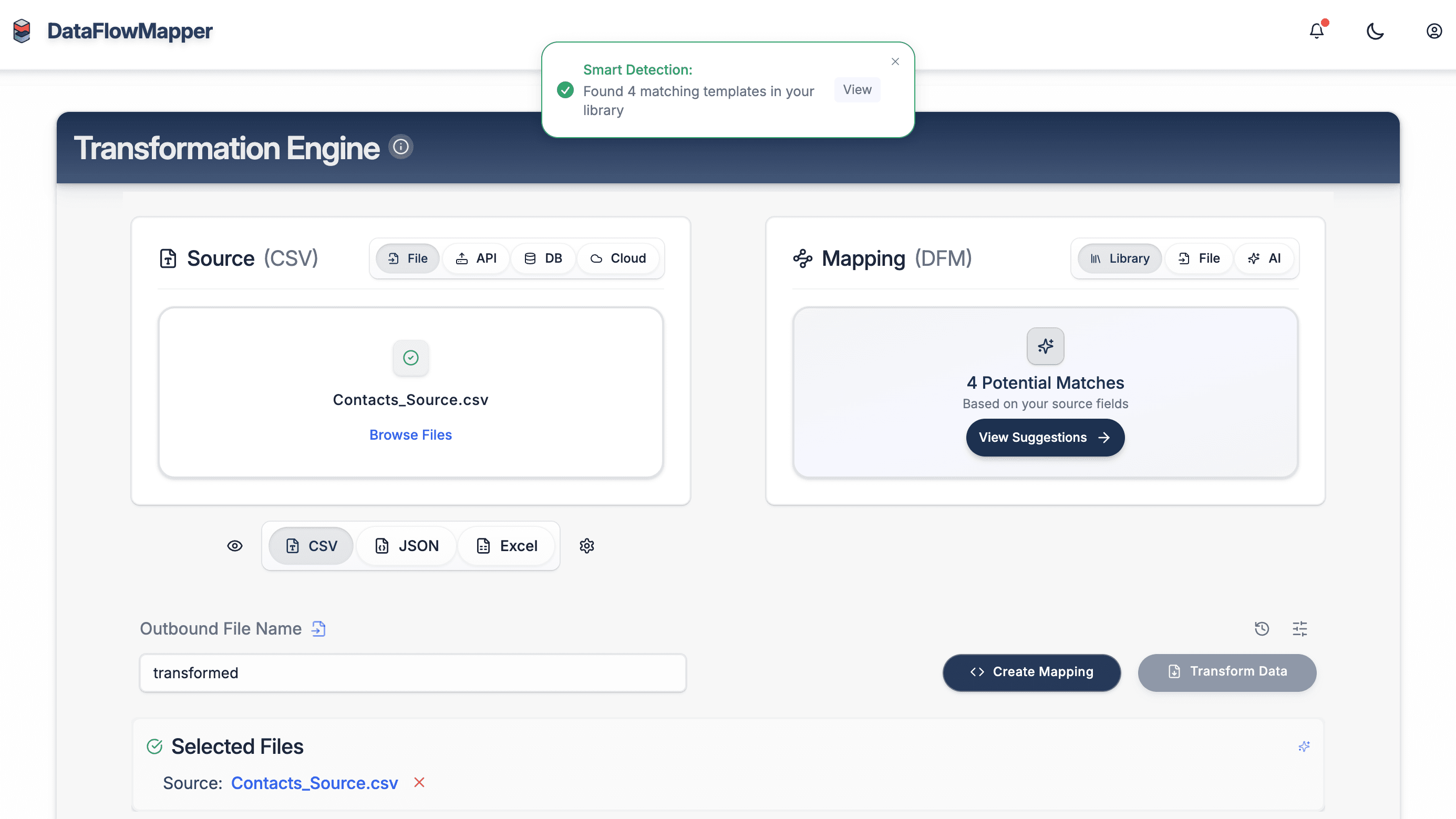Enable dark mode using the moon icon
The height and width of the screenshot is (819, 1456).
pyautogui.click(x=1375, y=31)
